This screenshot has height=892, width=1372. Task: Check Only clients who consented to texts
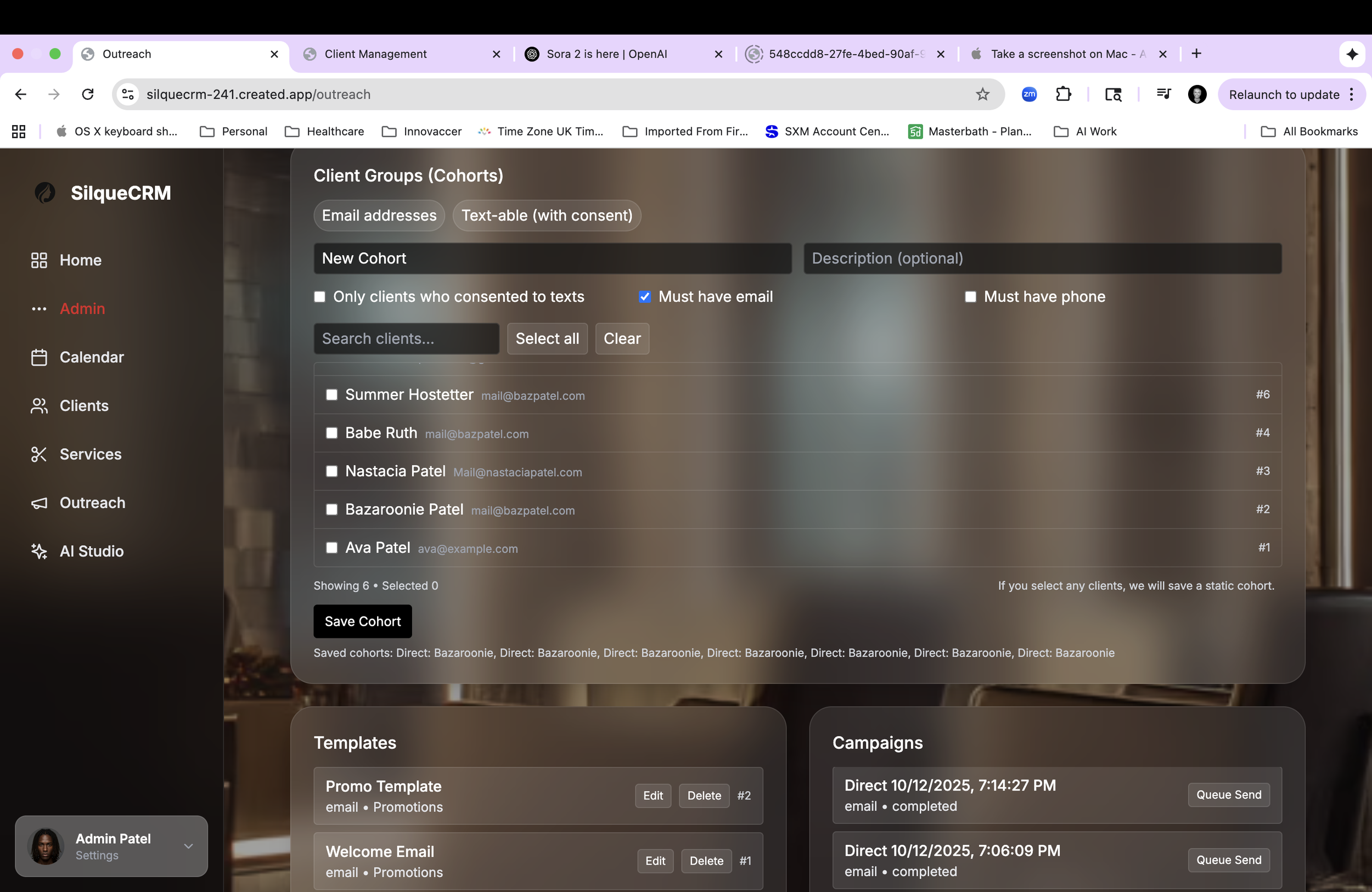coord(319,297)
